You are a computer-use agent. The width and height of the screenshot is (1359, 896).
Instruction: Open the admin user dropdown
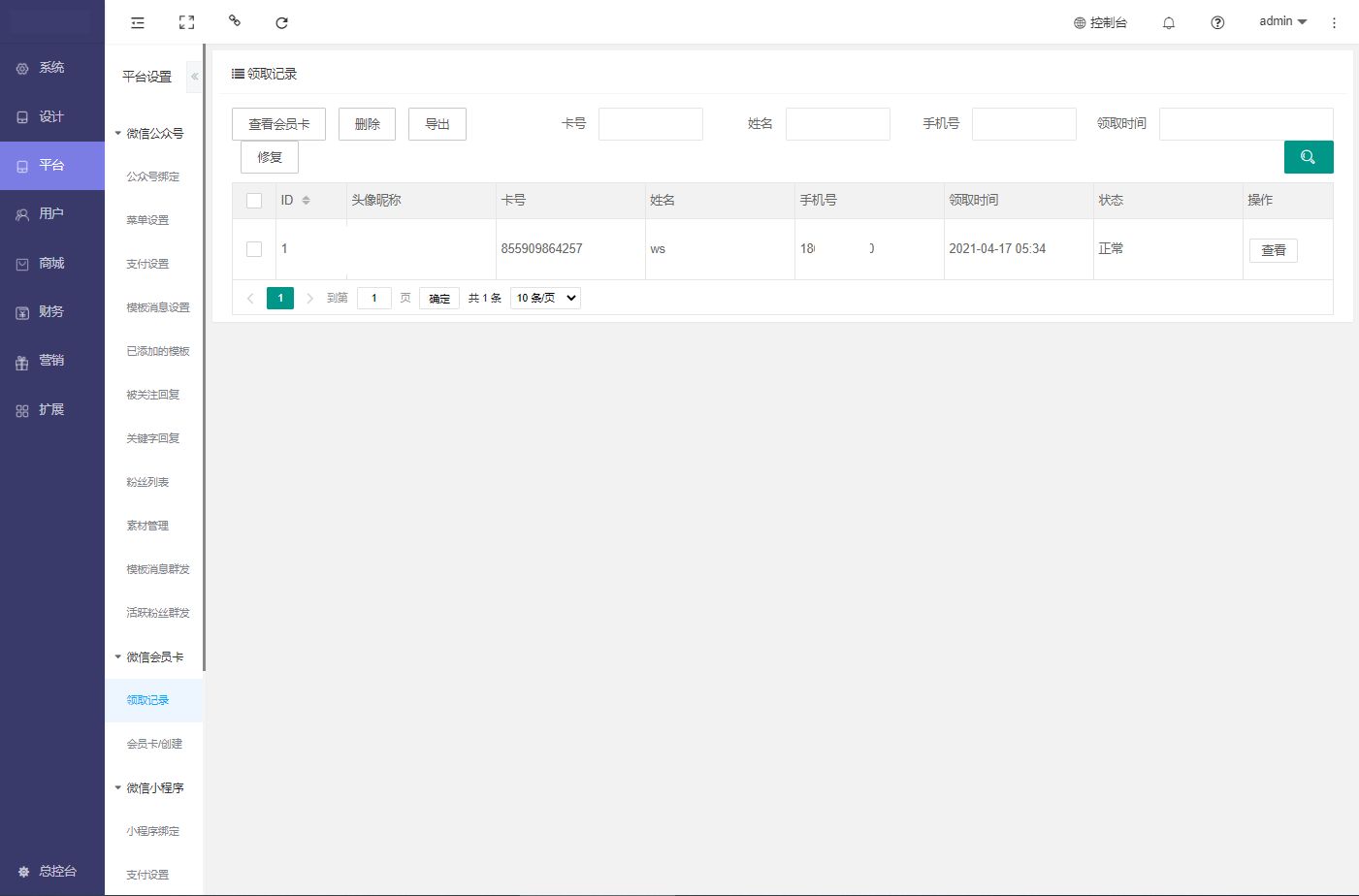click(x=1282, y=21)
